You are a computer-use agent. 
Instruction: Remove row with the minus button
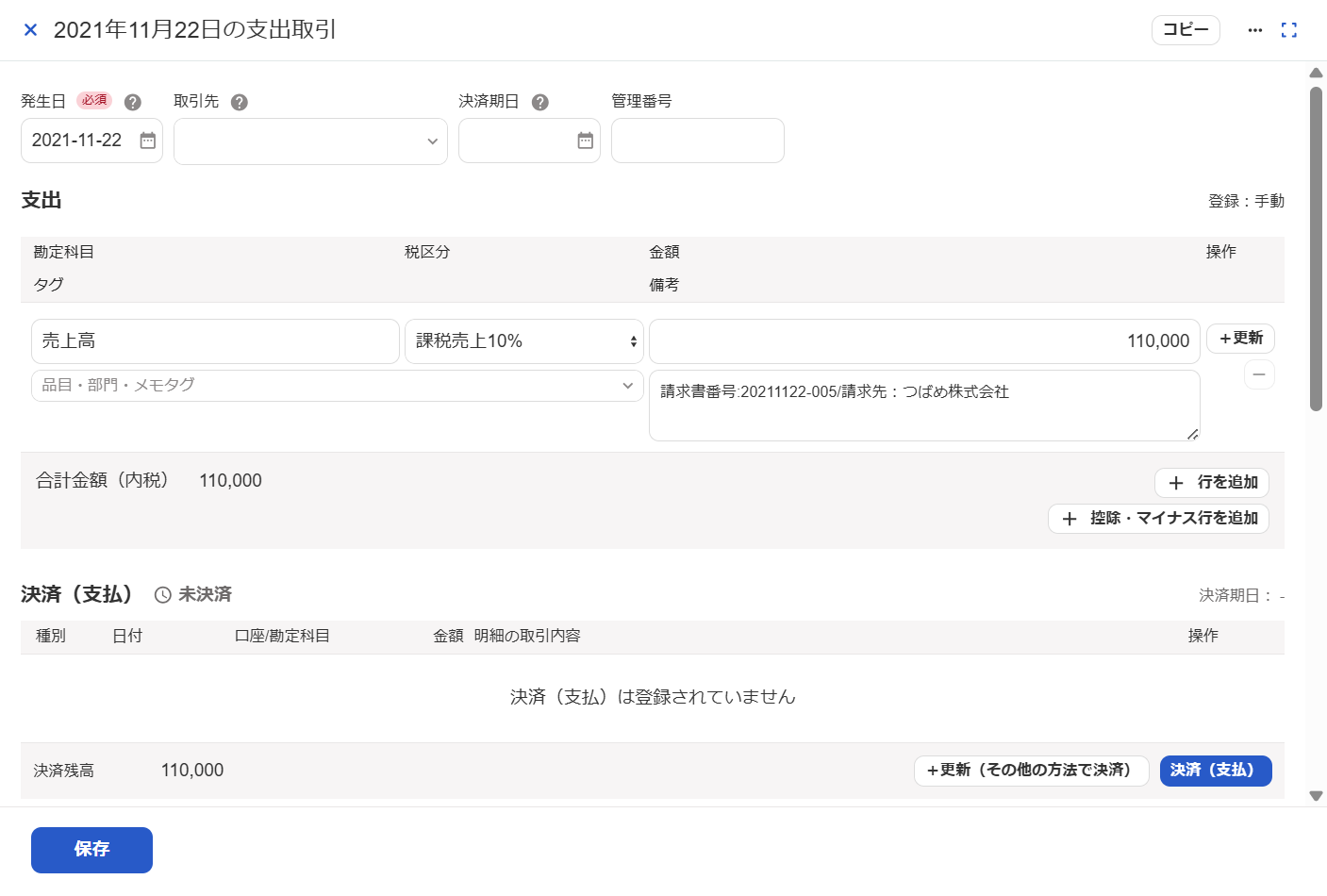pyautogui.click(x=1259, y=374)
